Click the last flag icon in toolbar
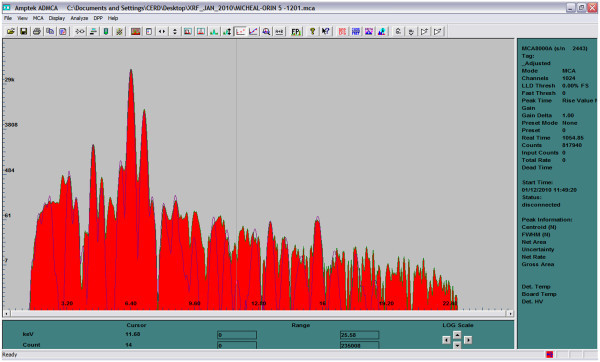 pos(437,31)
